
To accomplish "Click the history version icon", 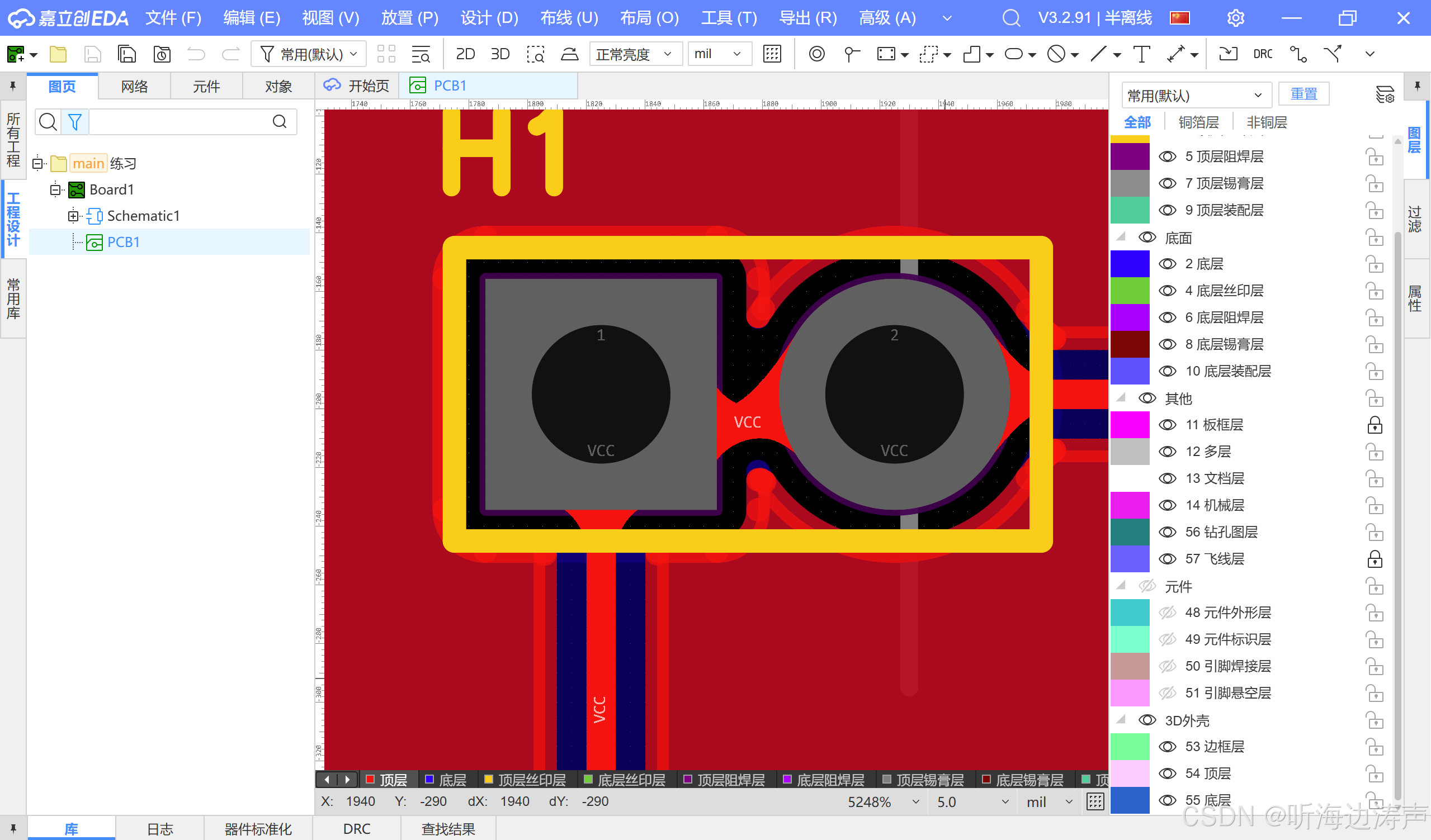I will click(162, 54).
